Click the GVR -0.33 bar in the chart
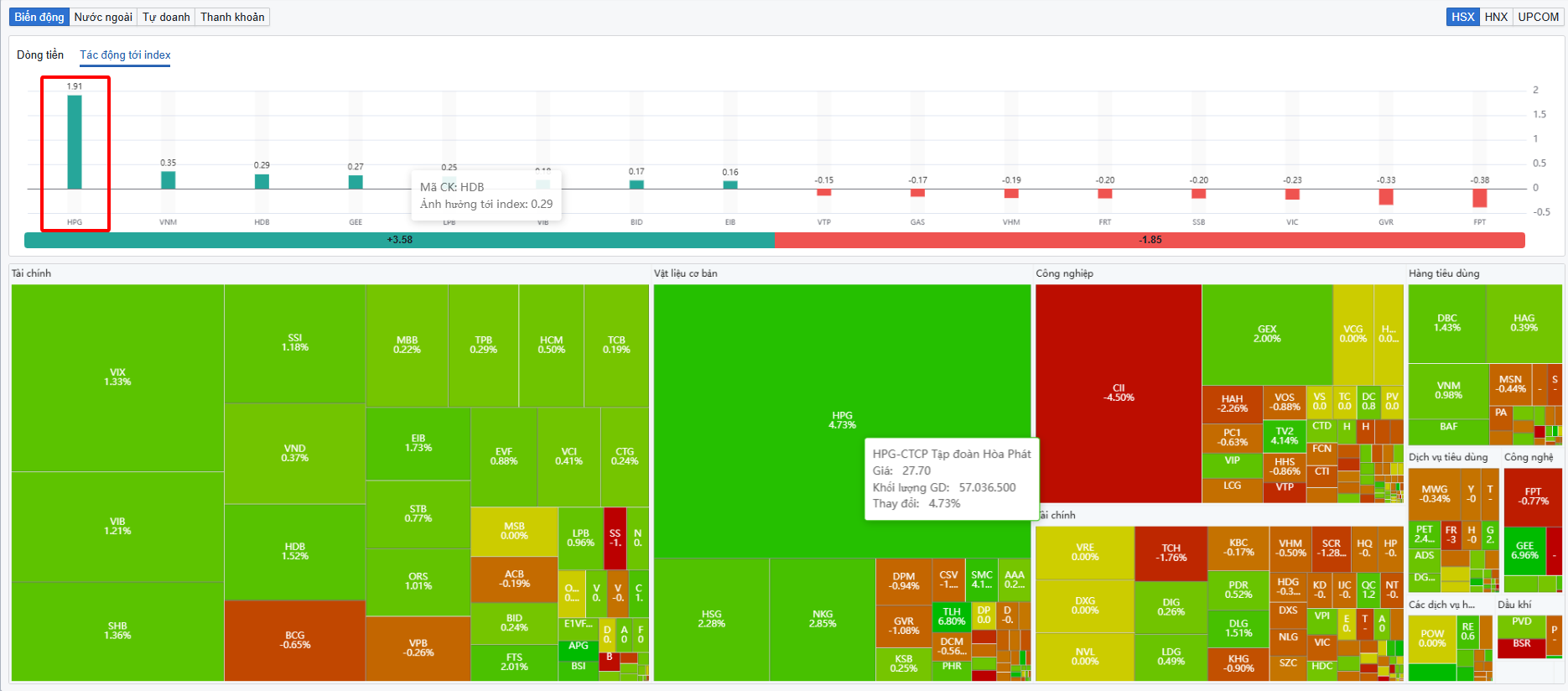This screenshot has height=691, width=1568. [1386, 197]
